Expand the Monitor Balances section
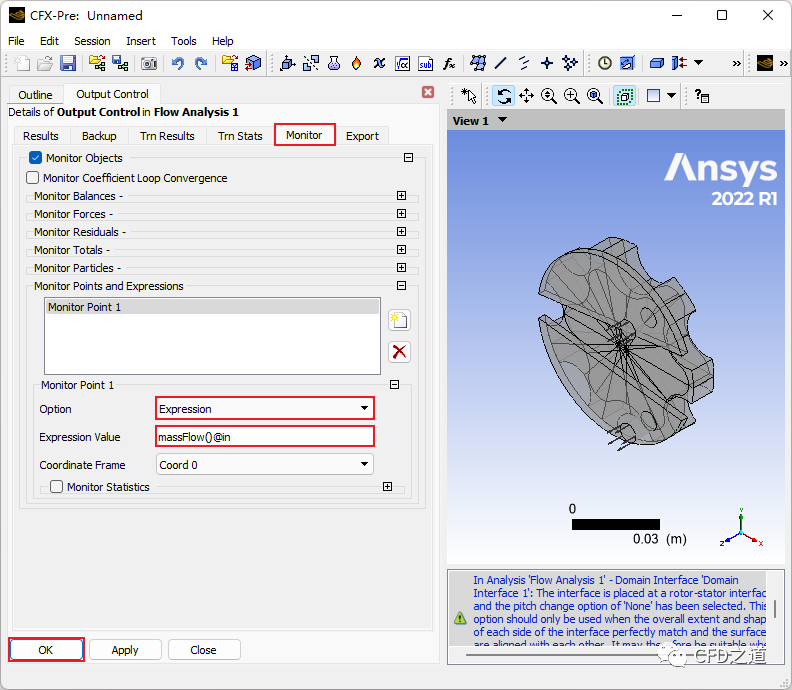 point(402,195)
